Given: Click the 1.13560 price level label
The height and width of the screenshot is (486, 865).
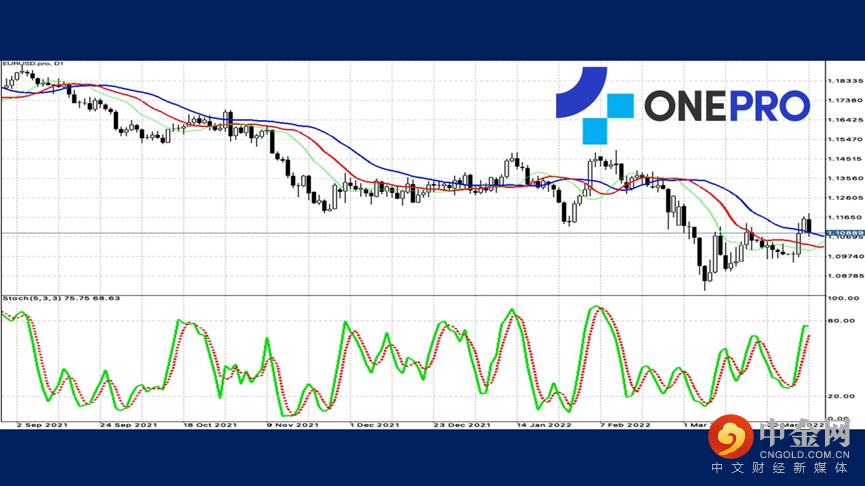Looking at the screenshot, I should click(x=845, y=178).
